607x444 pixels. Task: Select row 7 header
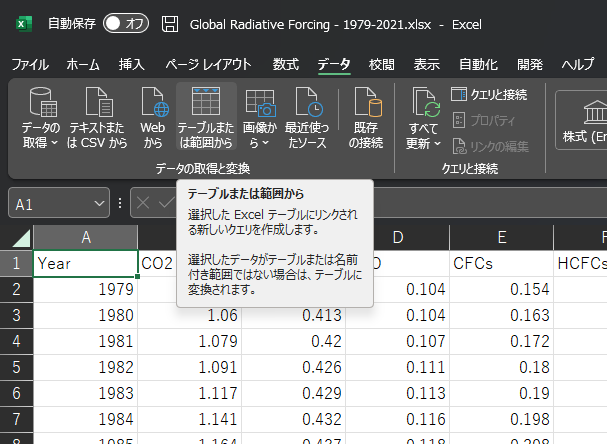16,419
